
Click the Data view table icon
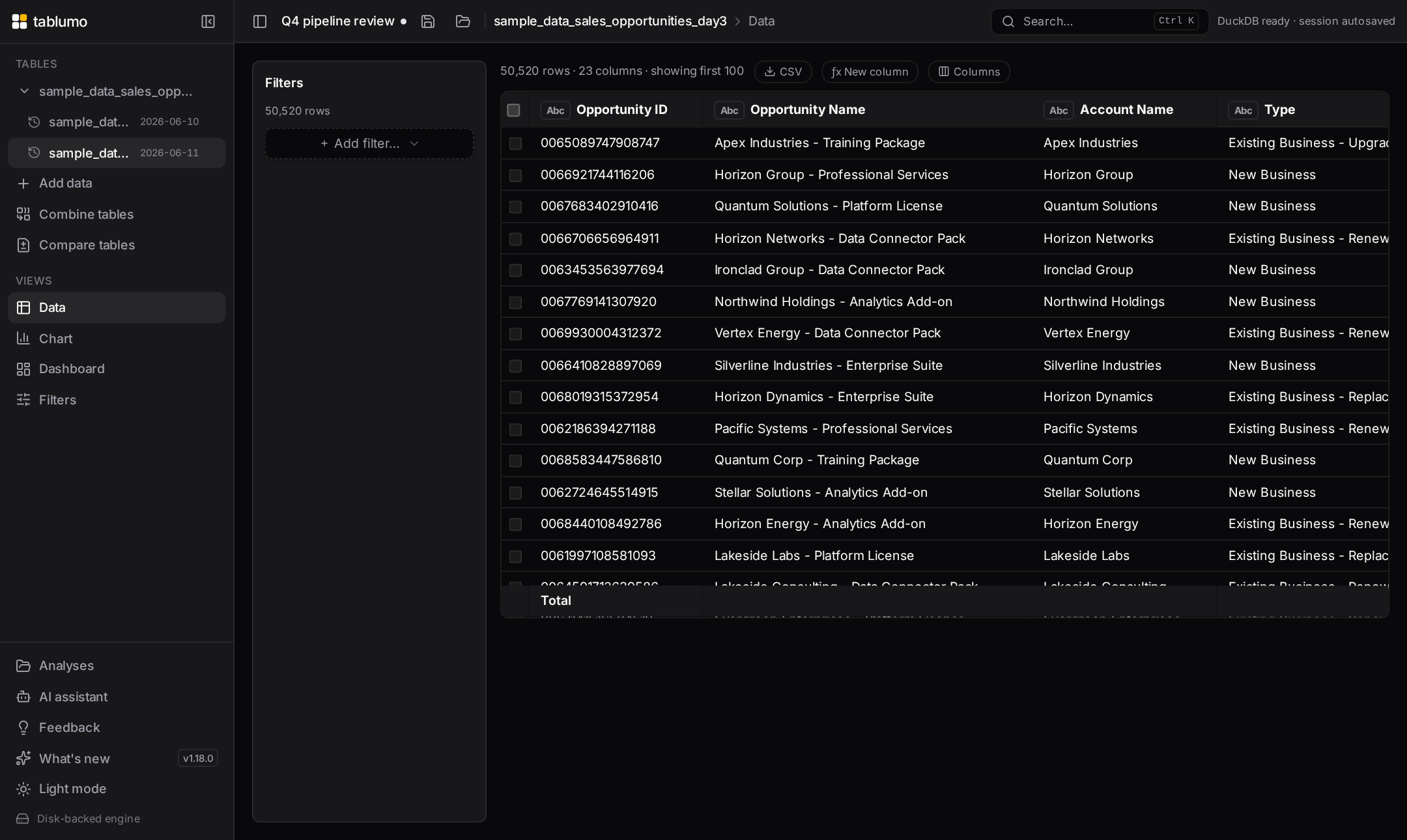coord(23,307)
